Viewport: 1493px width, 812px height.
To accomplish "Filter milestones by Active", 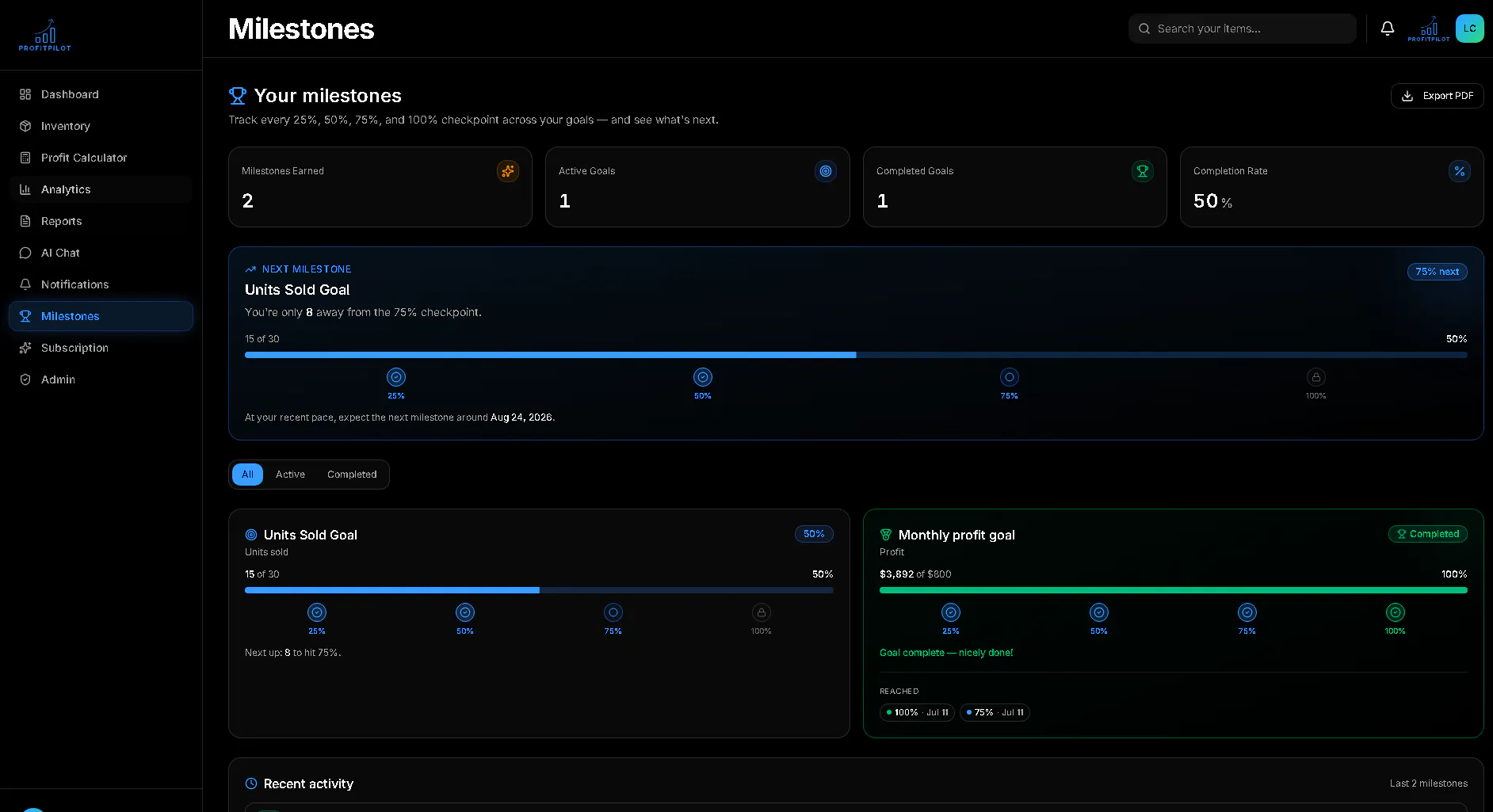I will pos(290,475).
